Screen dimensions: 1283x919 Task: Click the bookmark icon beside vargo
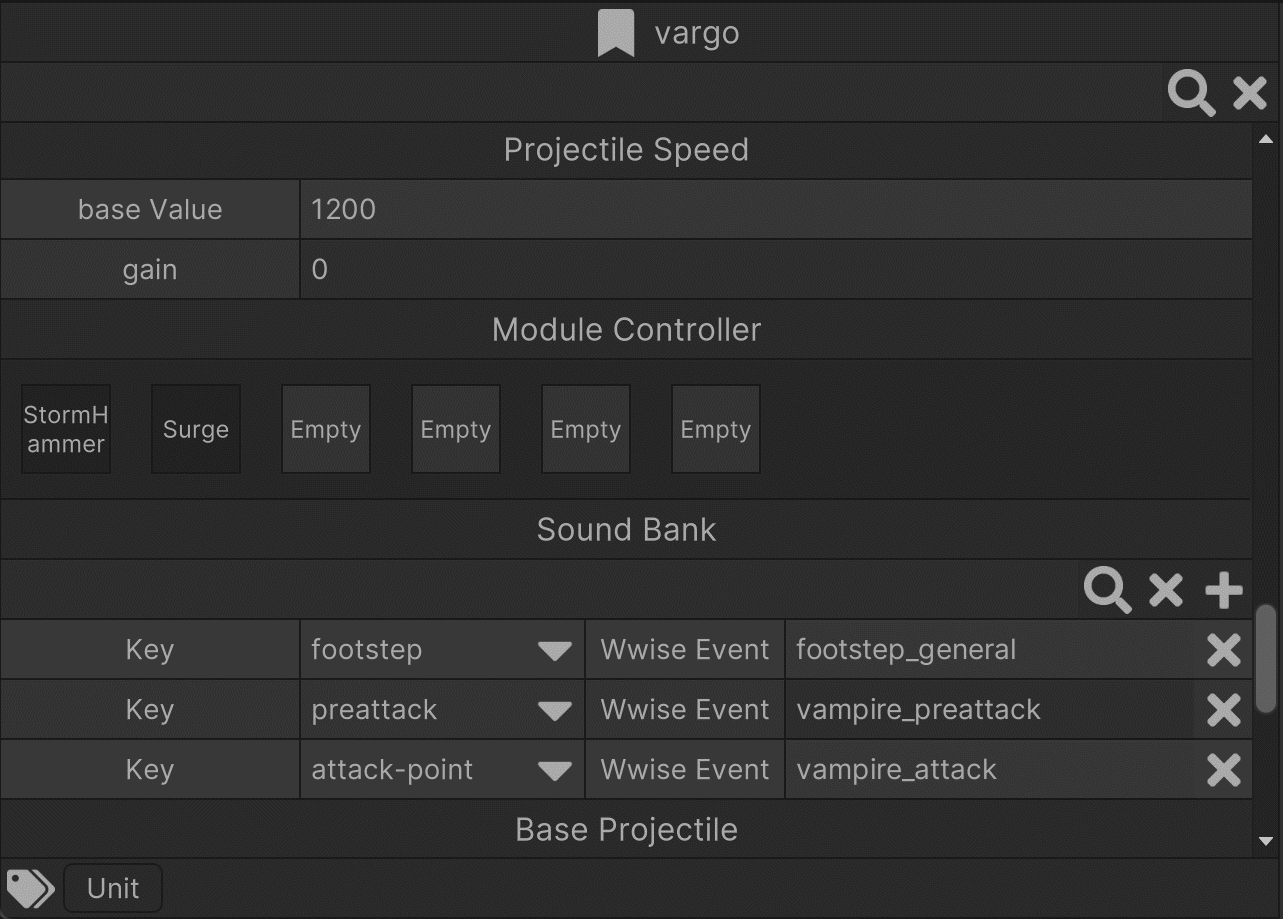click(x=616, y=33)
